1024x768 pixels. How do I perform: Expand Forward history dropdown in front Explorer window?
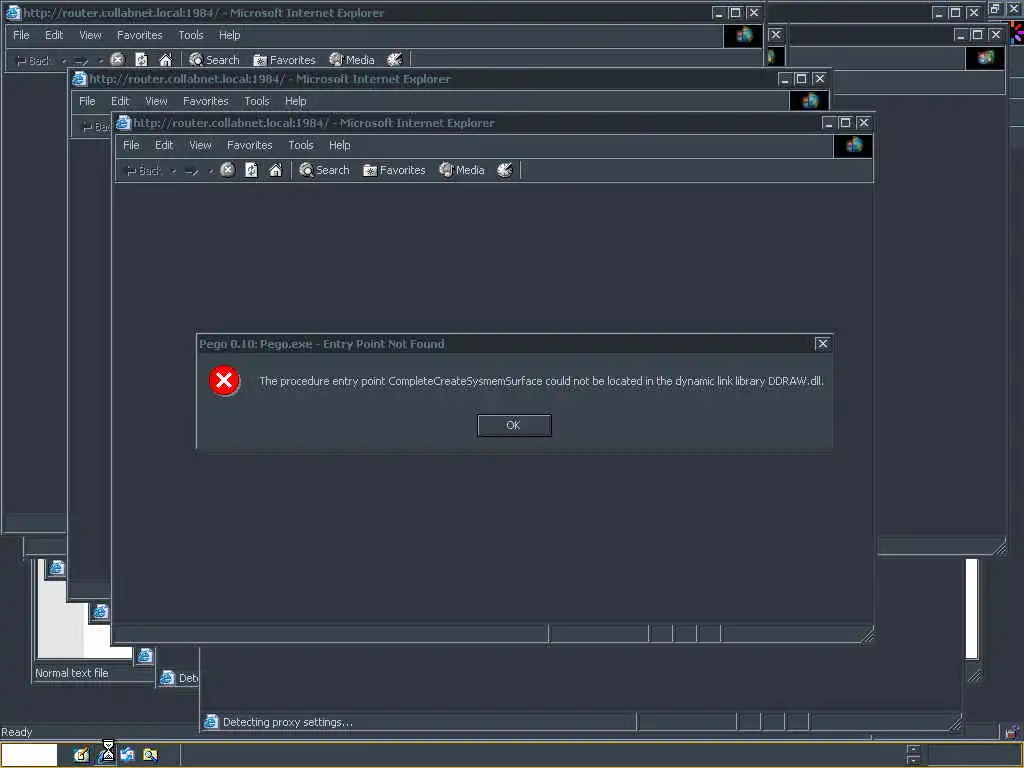pyautogui.click(x=211, y=171)
